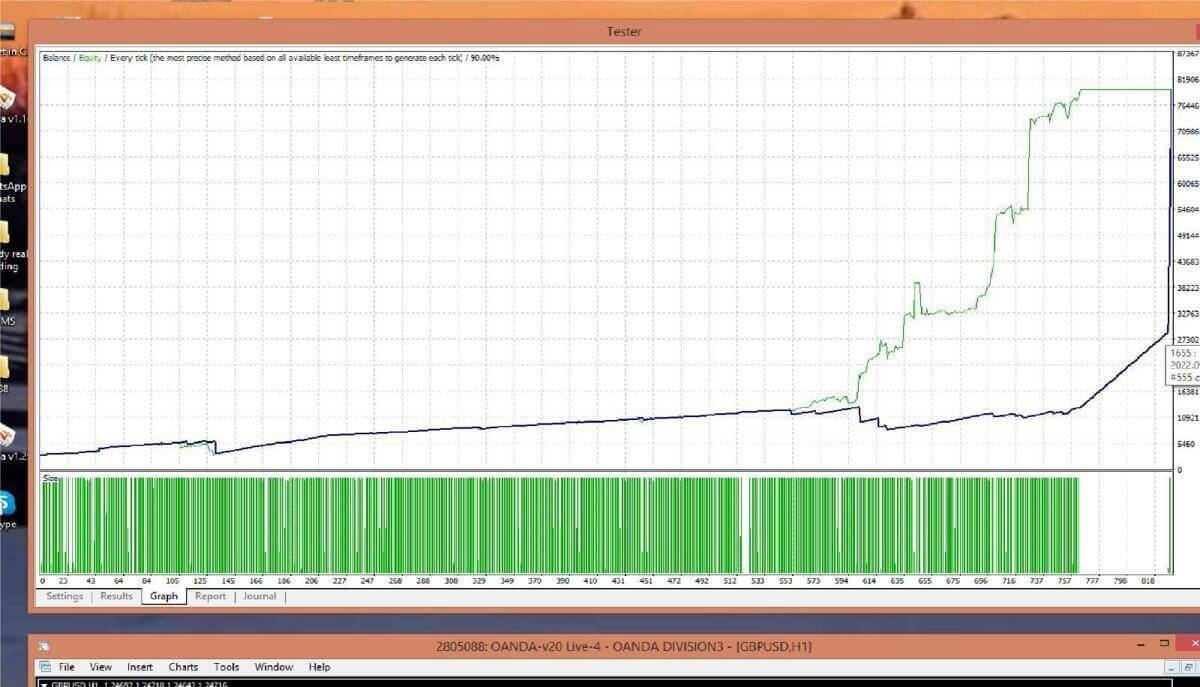This screenshot has width=1200, height=687.
Task: Open the Journal tab
Action: click(x=260, y=596)
